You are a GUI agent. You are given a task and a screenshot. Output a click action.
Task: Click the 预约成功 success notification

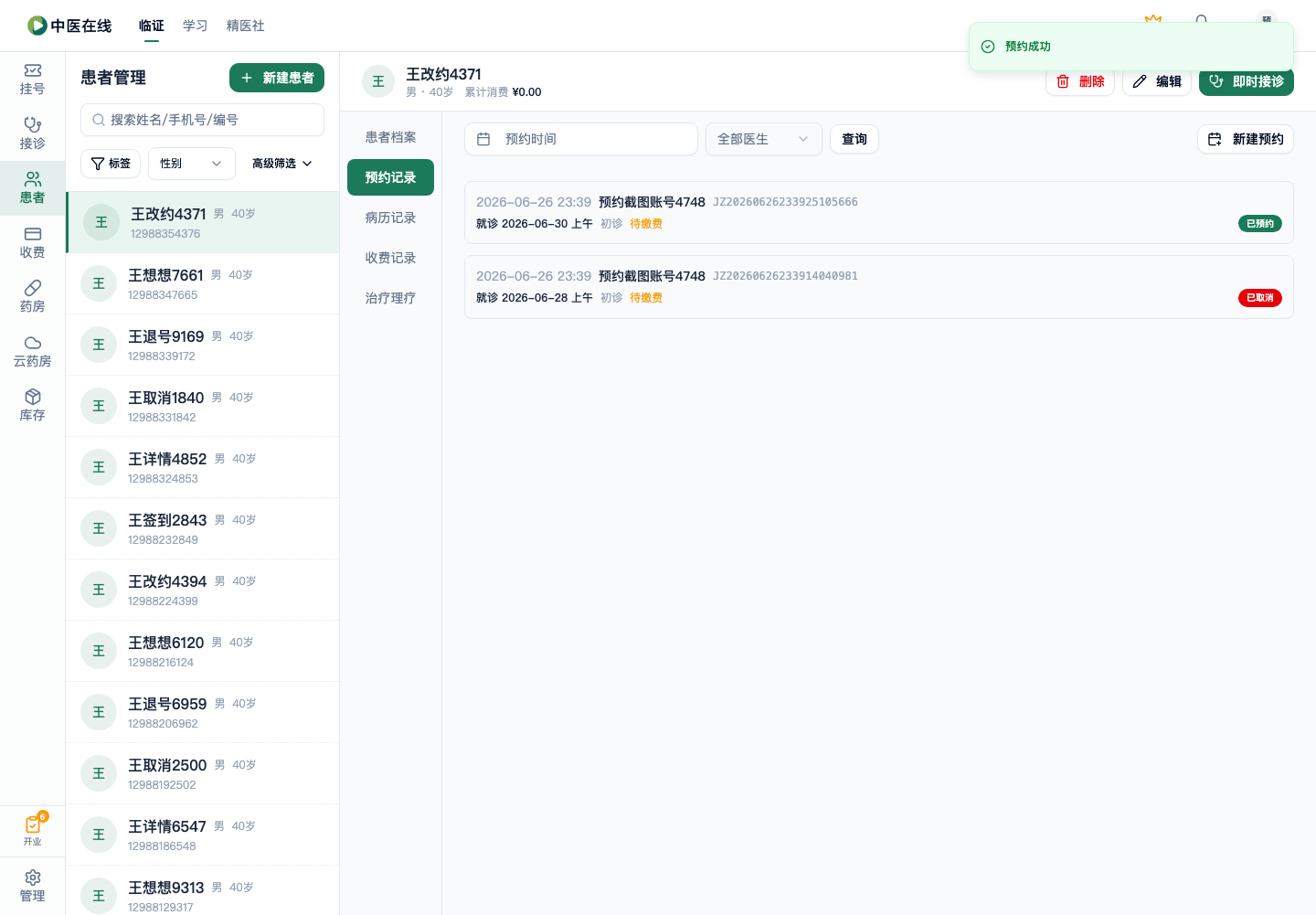(x=1131, y=47)
